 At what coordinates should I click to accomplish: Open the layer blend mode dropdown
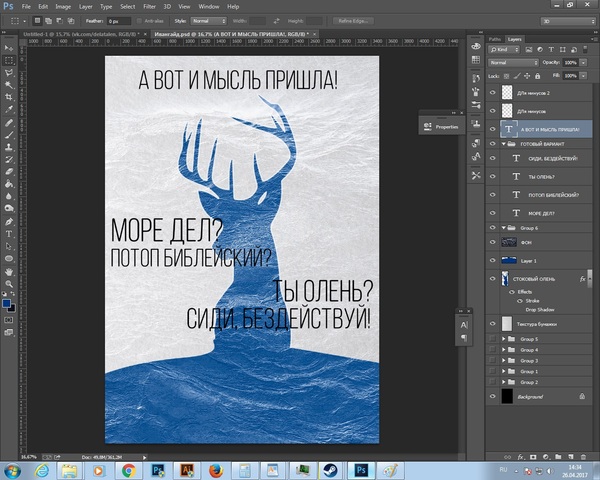511,61
